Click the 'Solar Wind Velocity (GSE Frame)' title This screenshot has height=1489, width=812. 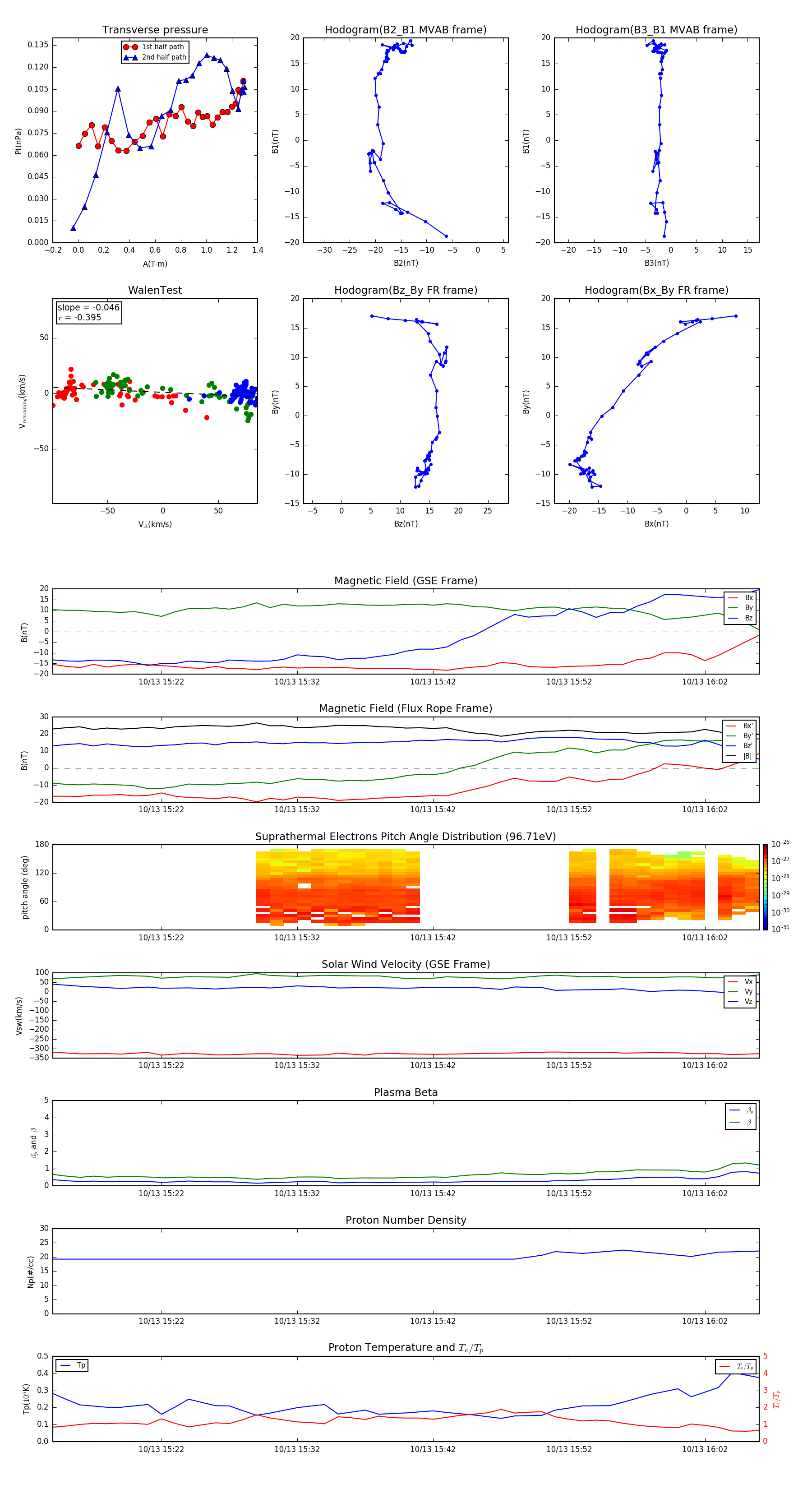(406, 964)
